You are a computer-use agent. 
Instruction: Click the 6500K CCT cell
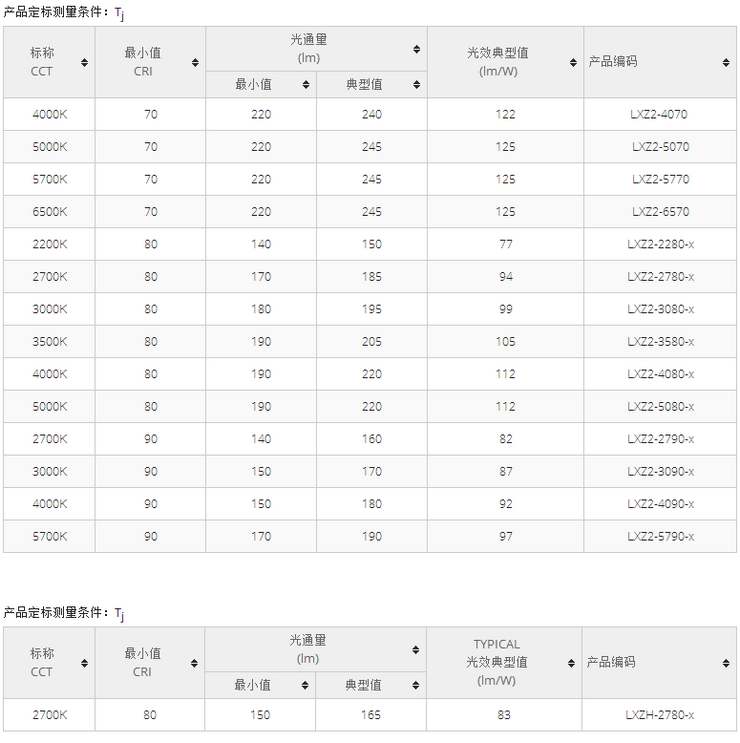[x=49, y=212]
